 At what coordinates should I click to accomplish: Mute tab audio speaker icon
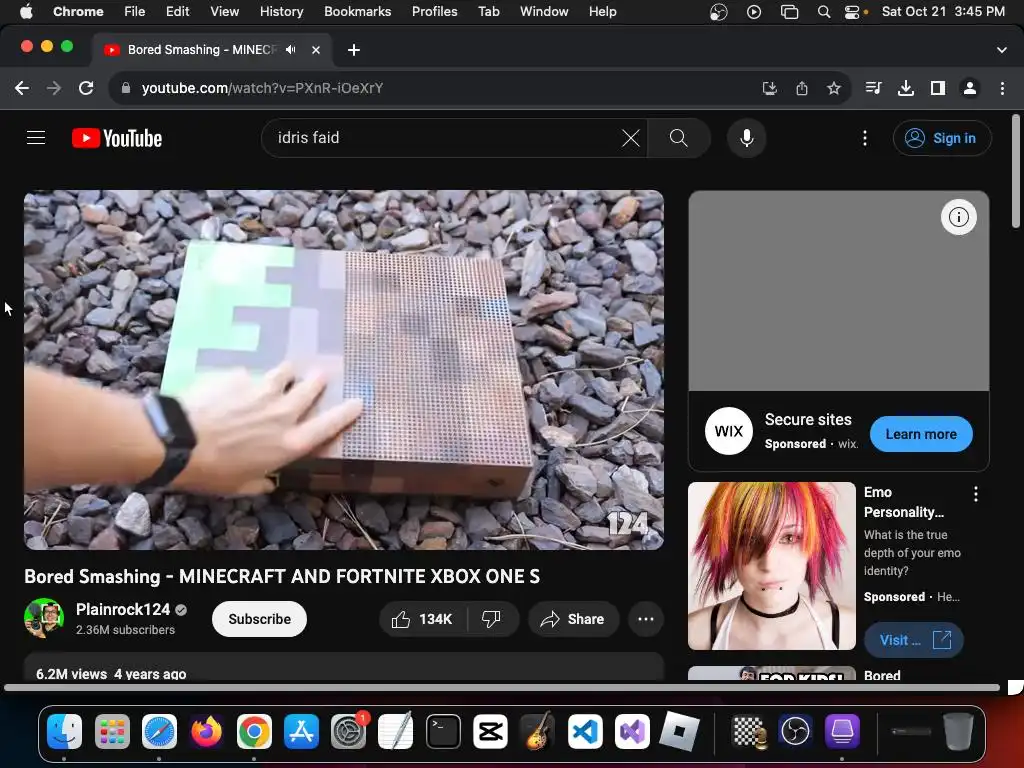click(291, 50)
